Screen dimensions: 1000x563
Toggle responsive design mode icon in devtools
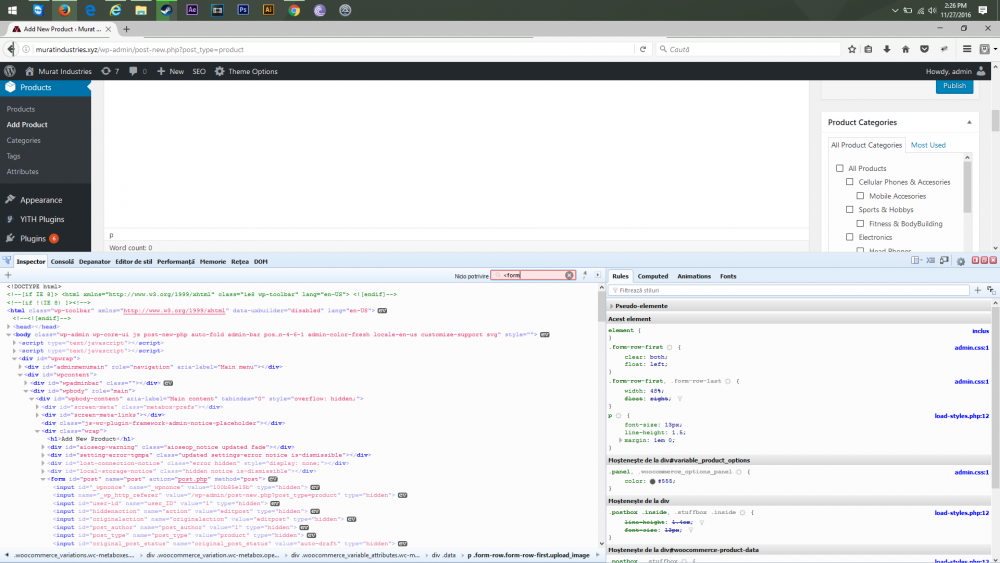pyautogui.click(x=945, y=260)
